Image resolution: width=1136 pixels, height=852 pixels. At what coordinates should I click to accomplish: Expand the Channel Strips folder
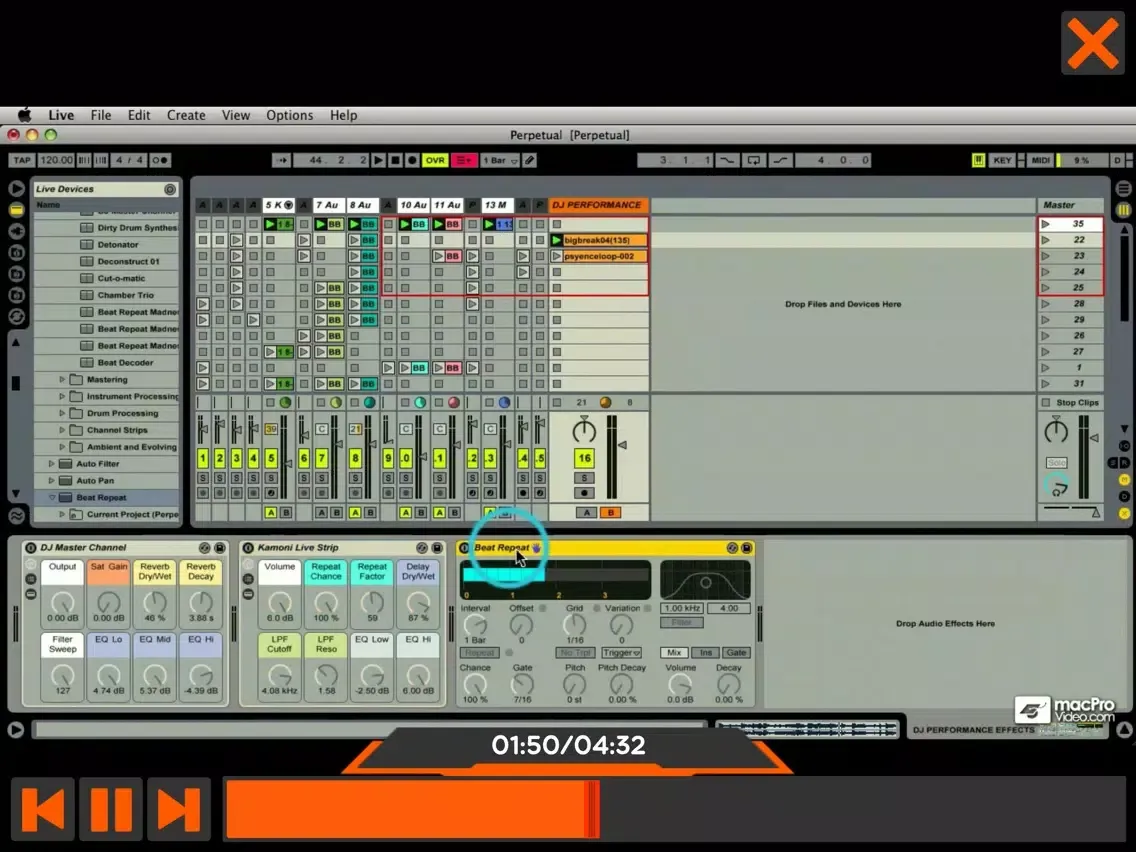(x=62, y=430)
